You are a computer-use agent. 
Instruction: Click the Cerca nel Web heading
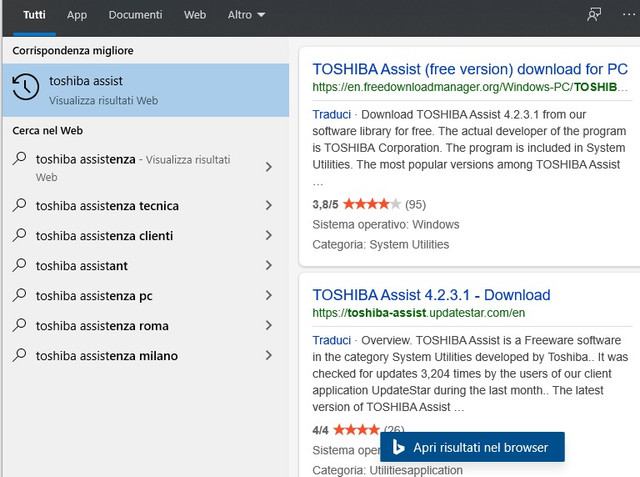(47, 131)
